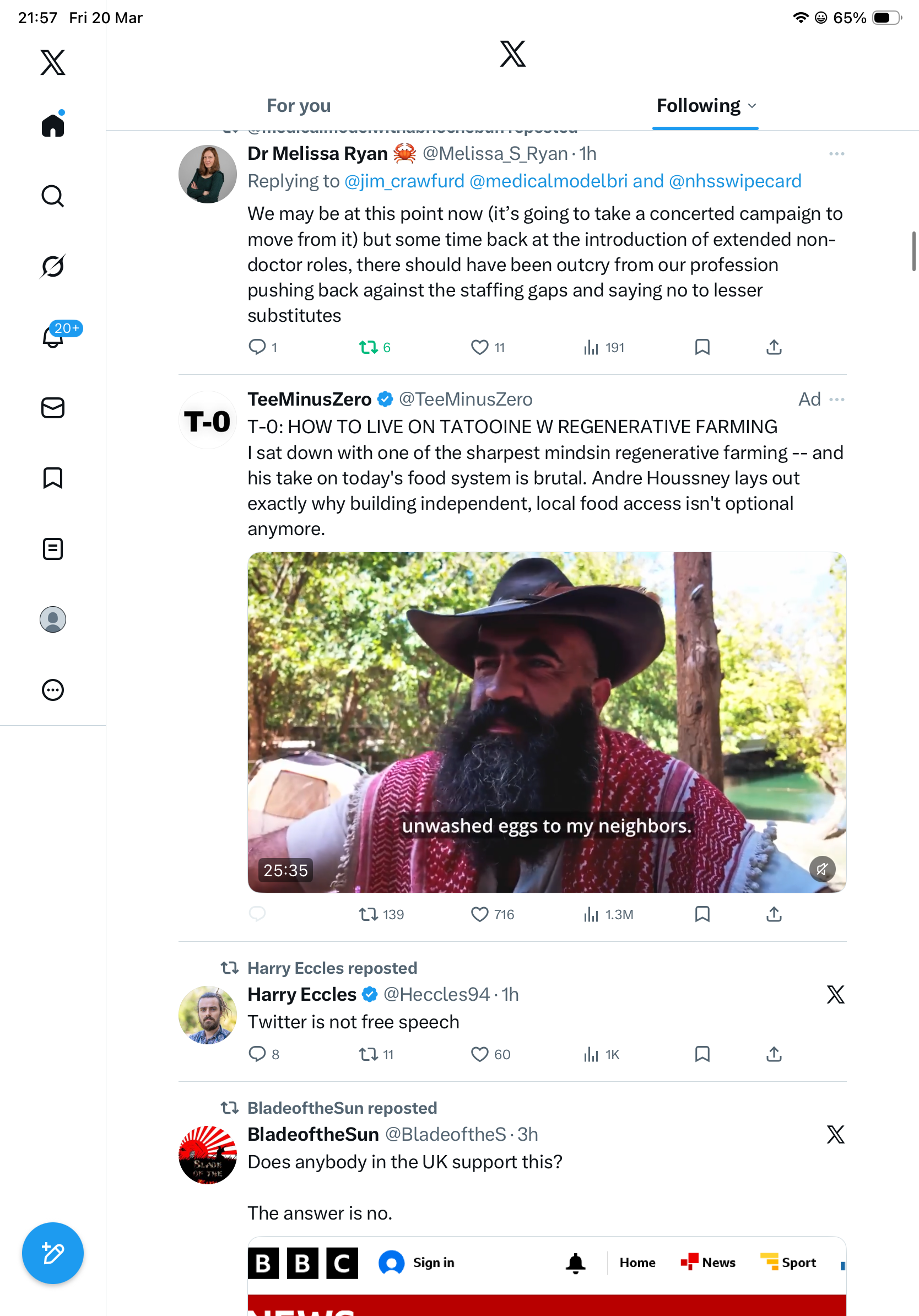Play the regenerative farming video thumbnail
Image resolution: width=919 pixels, height=1316 pixels.
pyautogui.click(x=547, y=722)
